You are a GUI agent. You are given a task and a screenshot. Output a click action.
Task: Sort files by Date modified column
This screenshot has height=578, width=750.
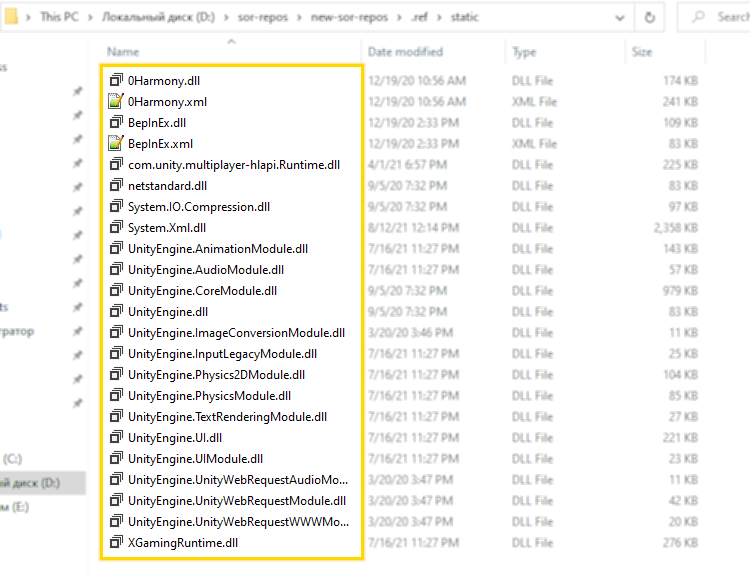[x=406, y=52]
